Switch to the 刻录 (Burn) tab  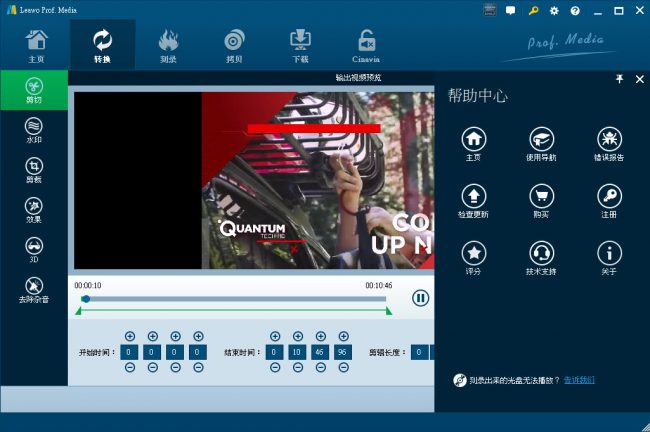point(168,44)
